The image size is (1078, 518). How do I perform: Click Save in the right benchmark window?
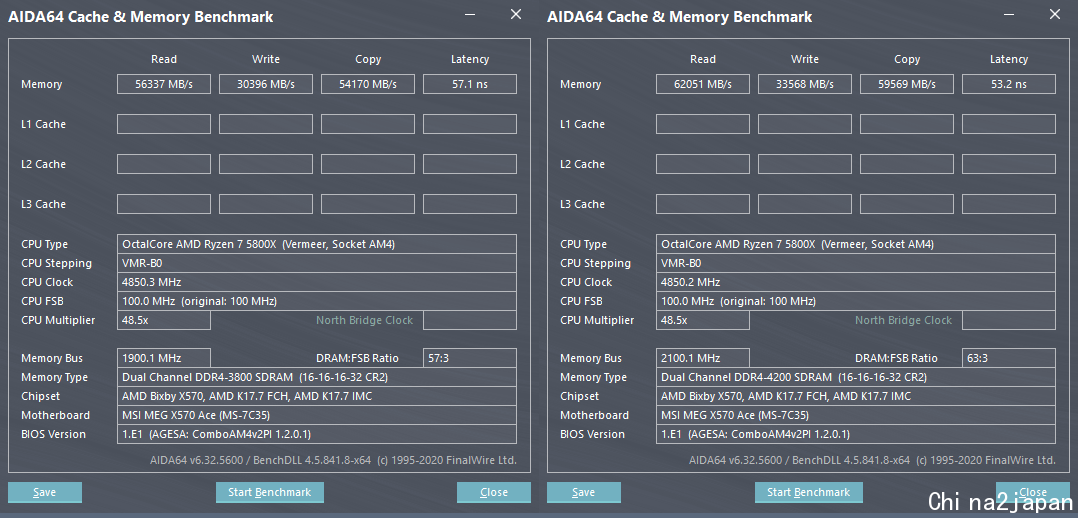tap(584, 493)
